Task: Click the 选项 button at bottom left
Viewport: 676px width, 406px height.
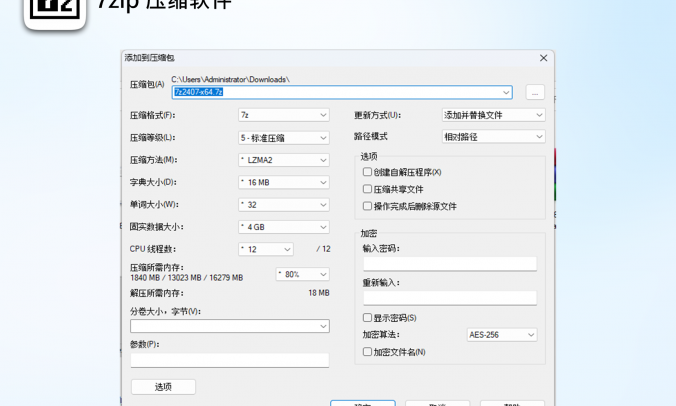Action: click(x=163, y=387)
